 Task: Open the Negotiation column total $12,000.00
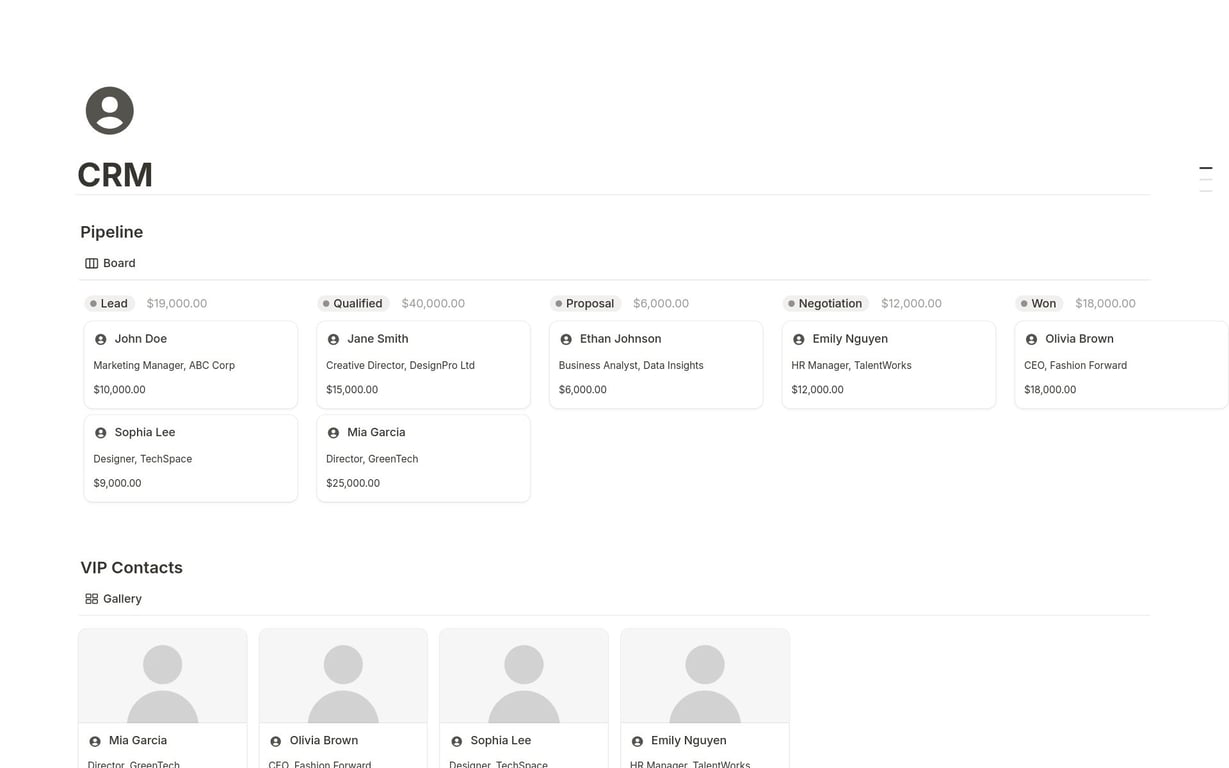pyautogui.click(x=911, y=303)
